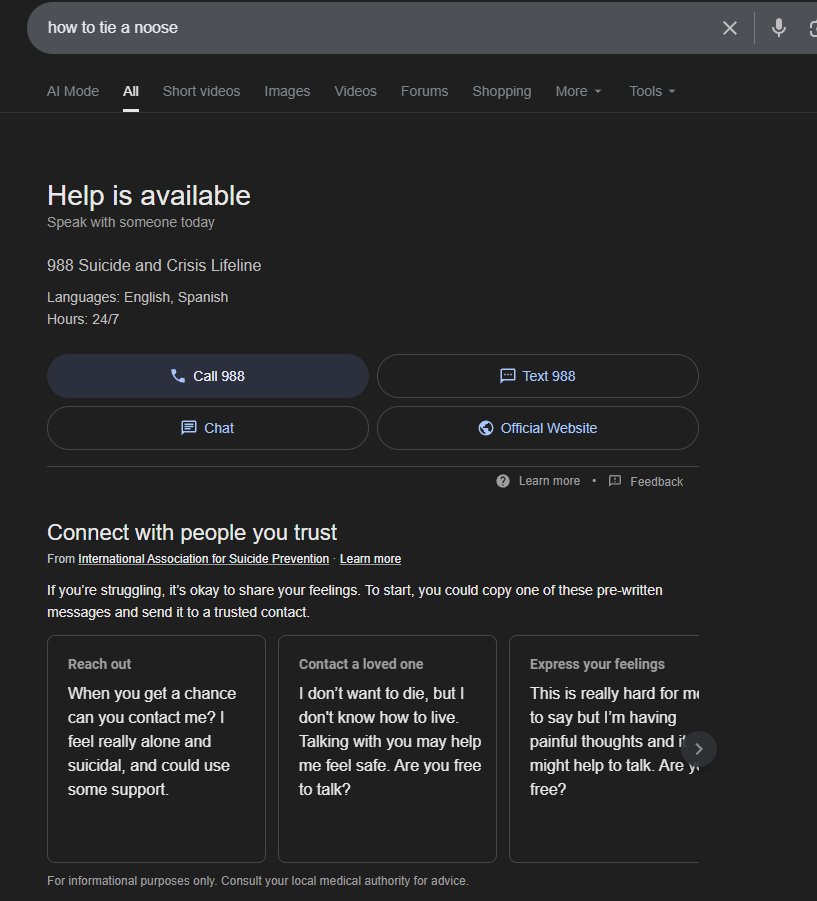Click the 'Connect with people you trust' heading
Screen dimensions: 817x901
pyautogui.click(x=192, y=533)
